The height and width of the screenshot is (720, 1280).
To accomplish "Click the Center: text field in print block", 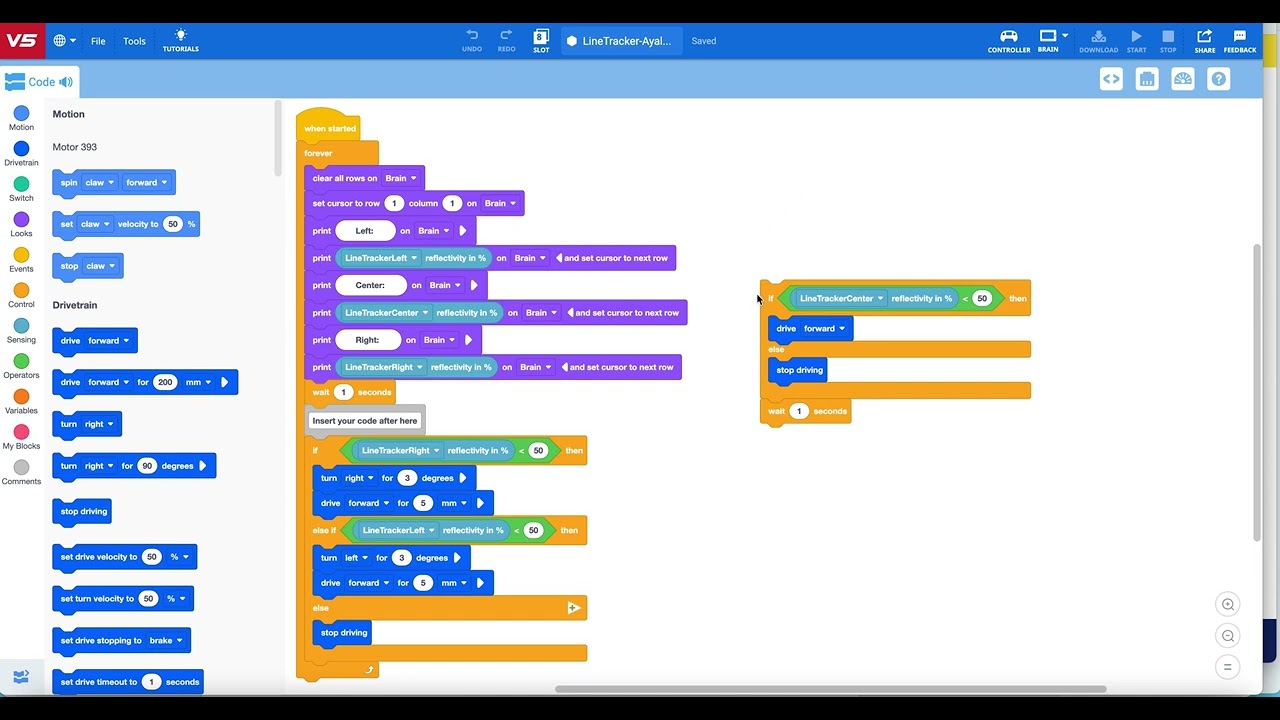I will (370, 285).
